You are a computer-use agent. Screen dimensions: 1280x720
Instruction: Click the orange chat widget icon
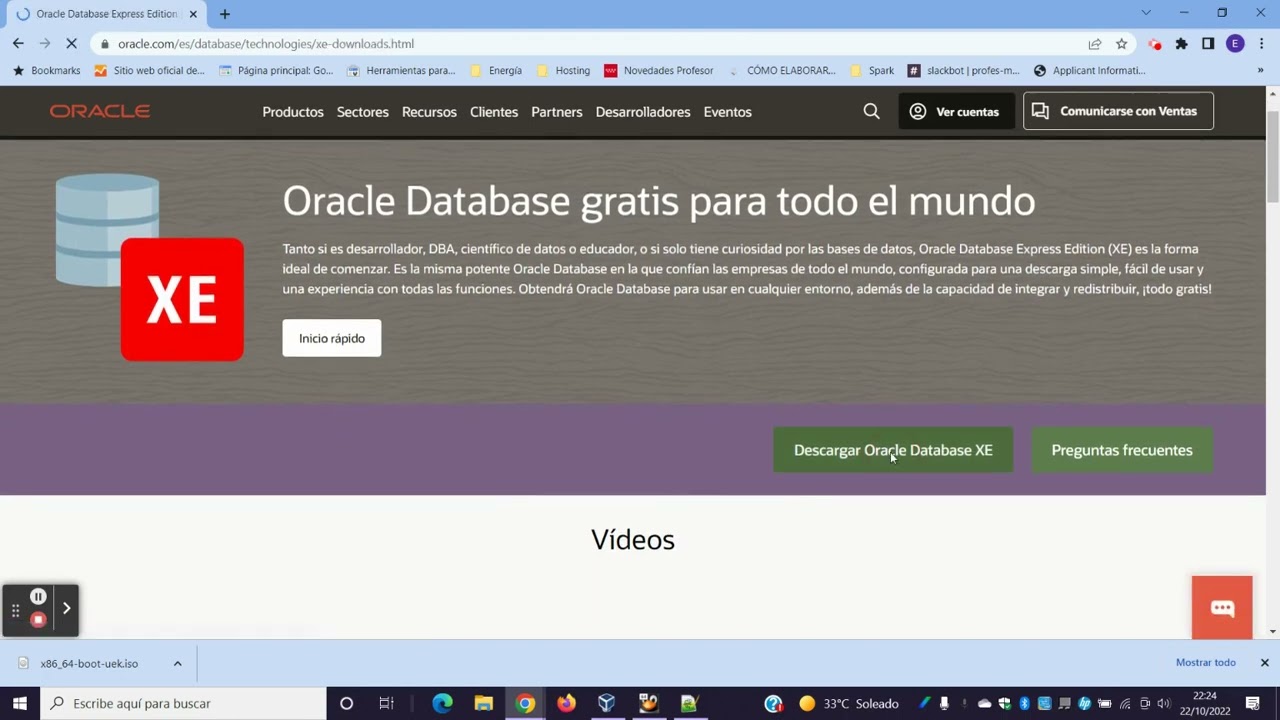pyautogui.click(x=1222, y=608)
